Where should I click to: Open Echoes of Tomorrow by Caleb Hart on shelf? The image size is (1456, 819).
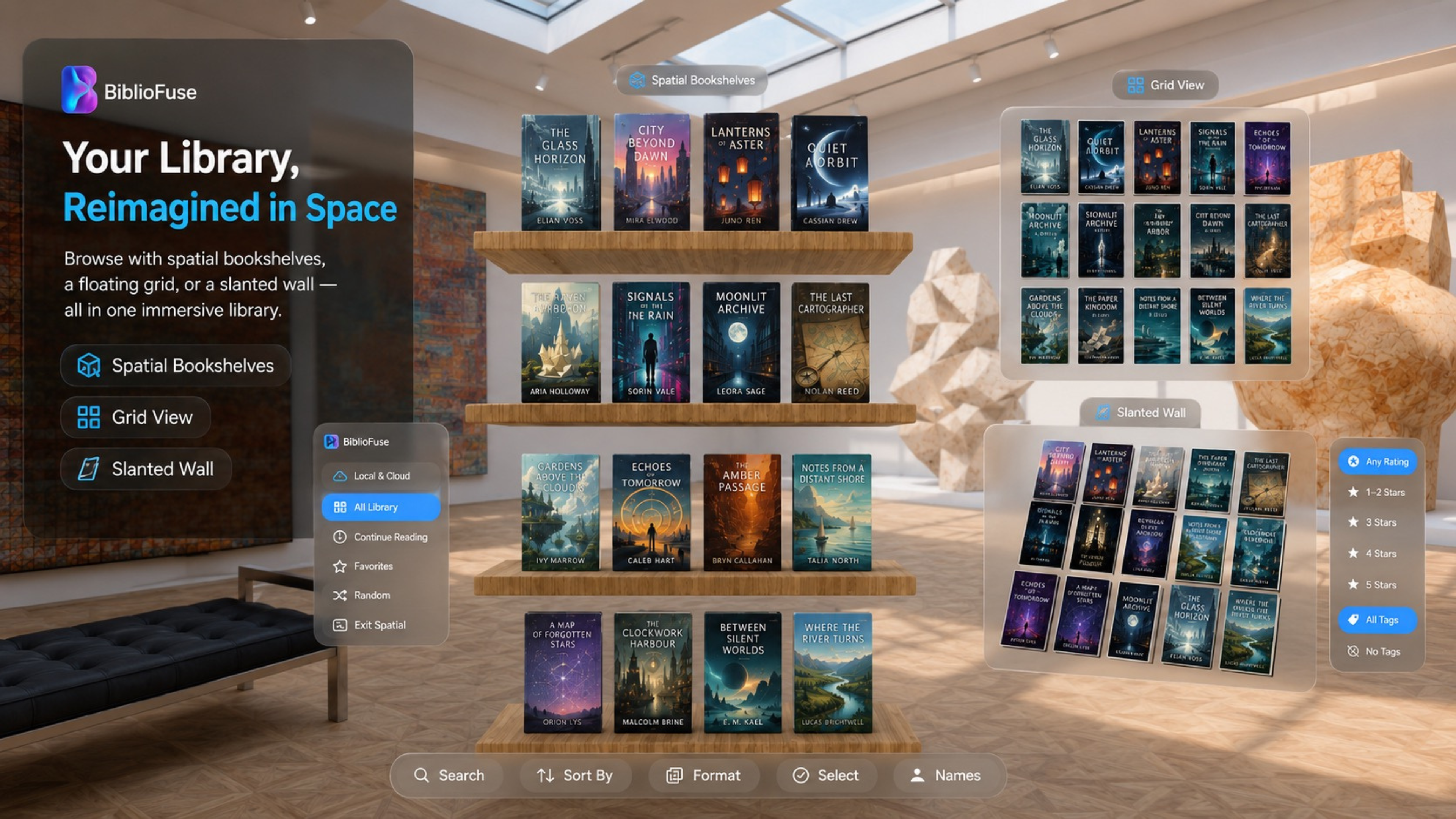(651, 512)
